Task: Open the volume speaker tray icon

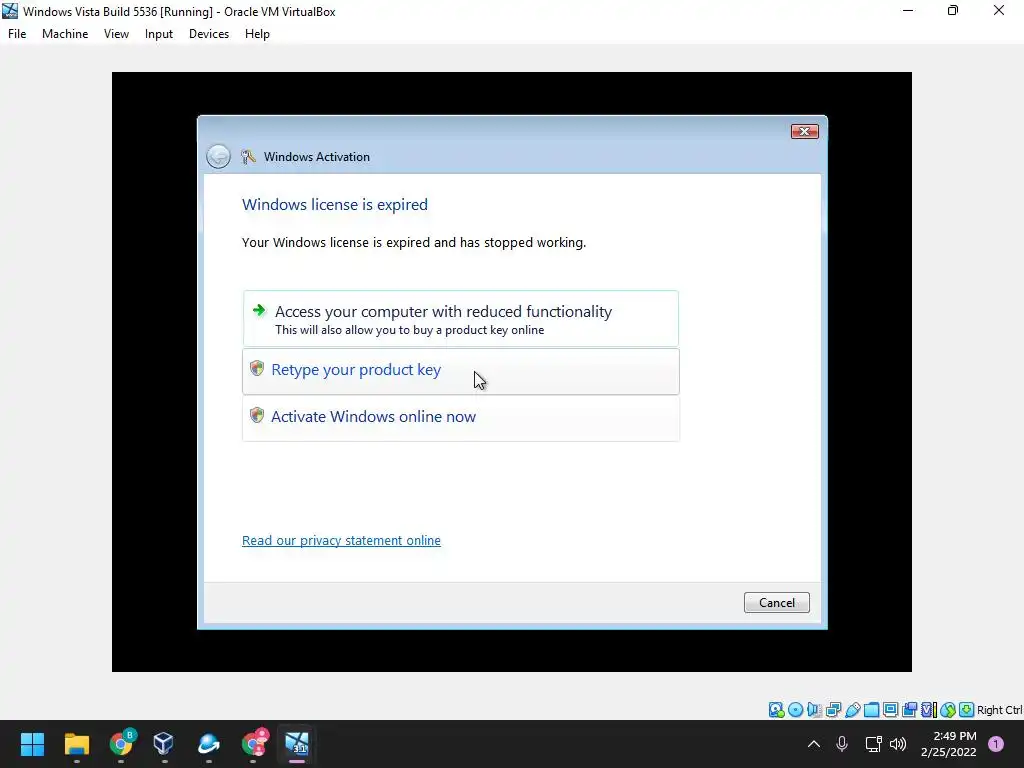Action: 898,744
